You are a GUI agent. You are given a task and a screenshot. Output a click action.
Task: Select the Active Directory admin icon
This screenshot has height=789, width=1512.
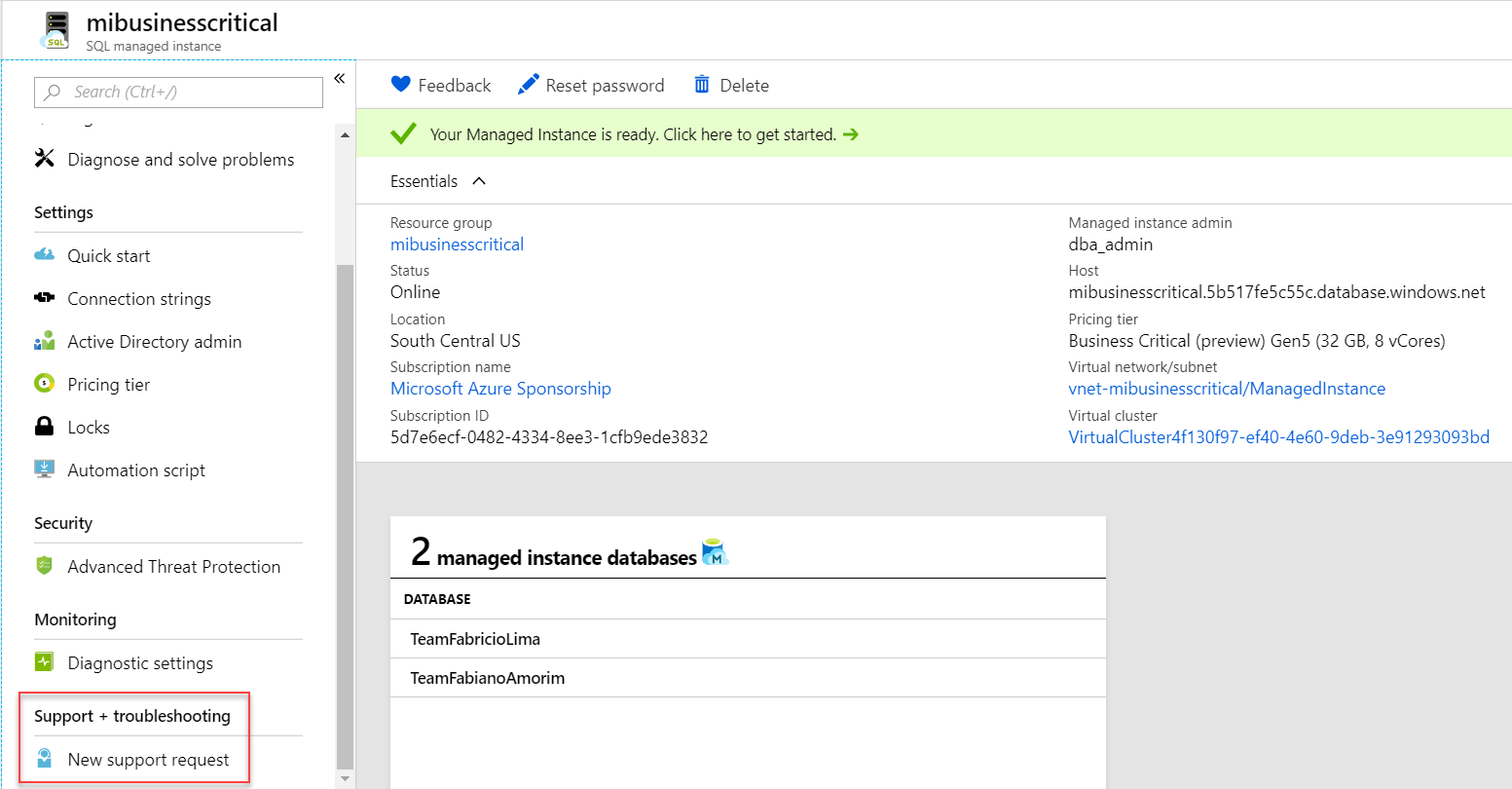(x=45, y=341)
